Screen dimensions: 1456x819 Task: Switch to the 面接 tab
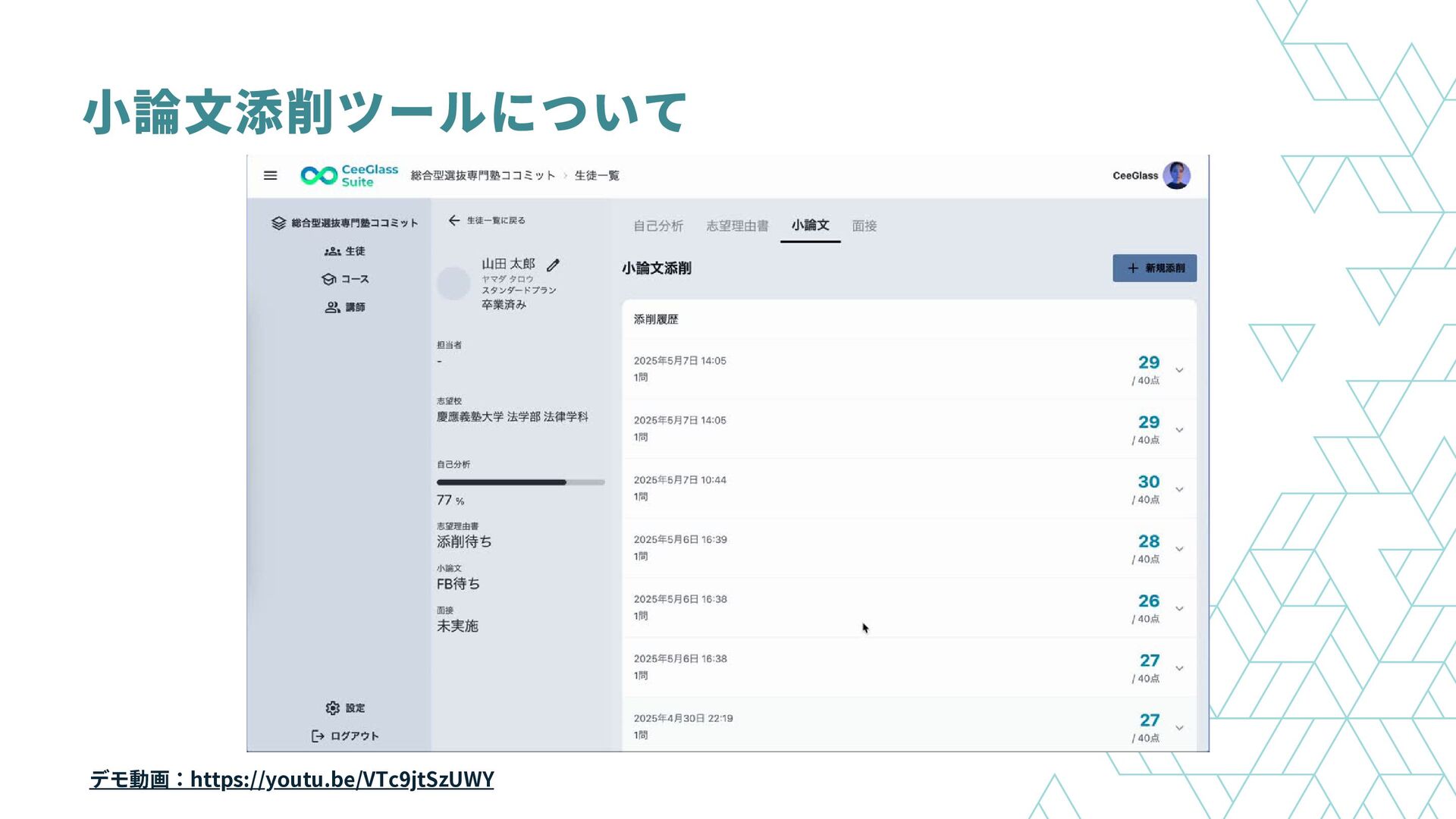pyautogui.click(x=864, y=225)
